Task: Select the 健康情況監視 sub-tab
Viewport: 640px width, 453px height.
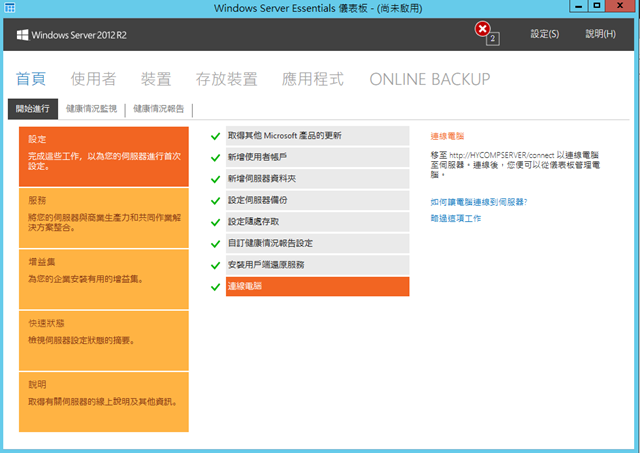Action: 91,109
